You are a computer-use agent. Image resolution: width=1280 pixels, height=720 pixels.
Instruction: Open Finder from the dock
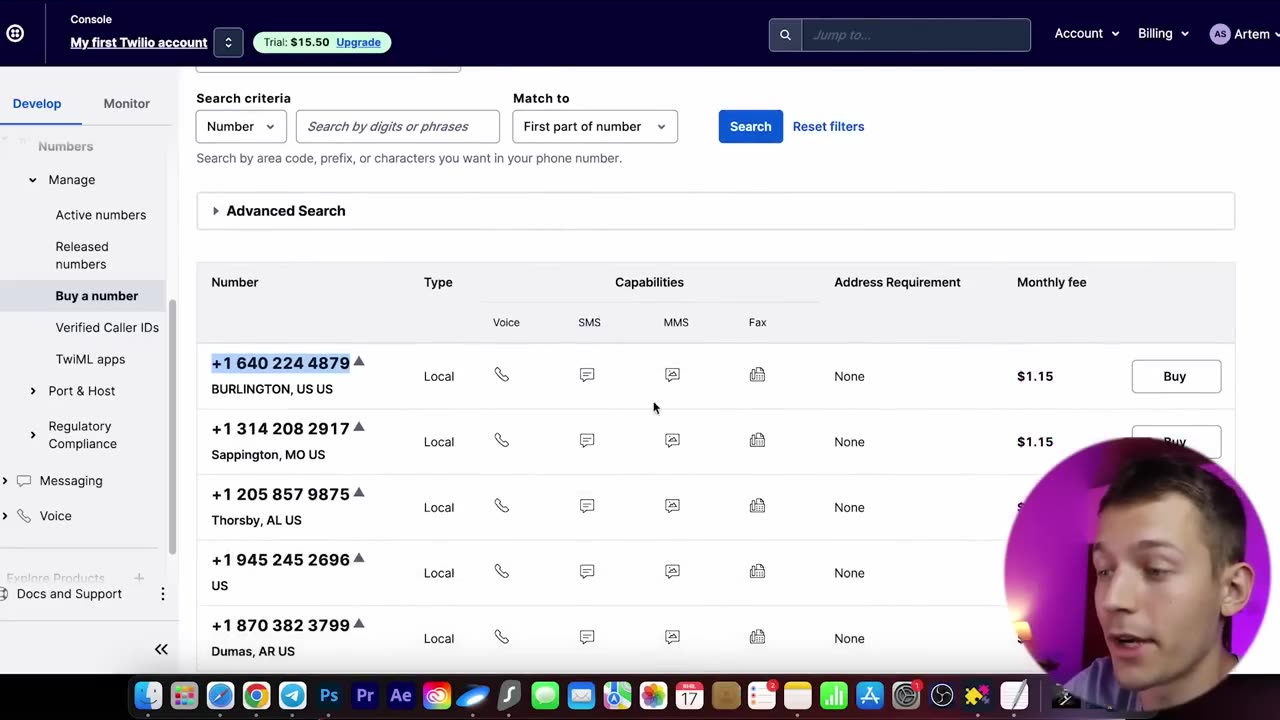(148, 695)
